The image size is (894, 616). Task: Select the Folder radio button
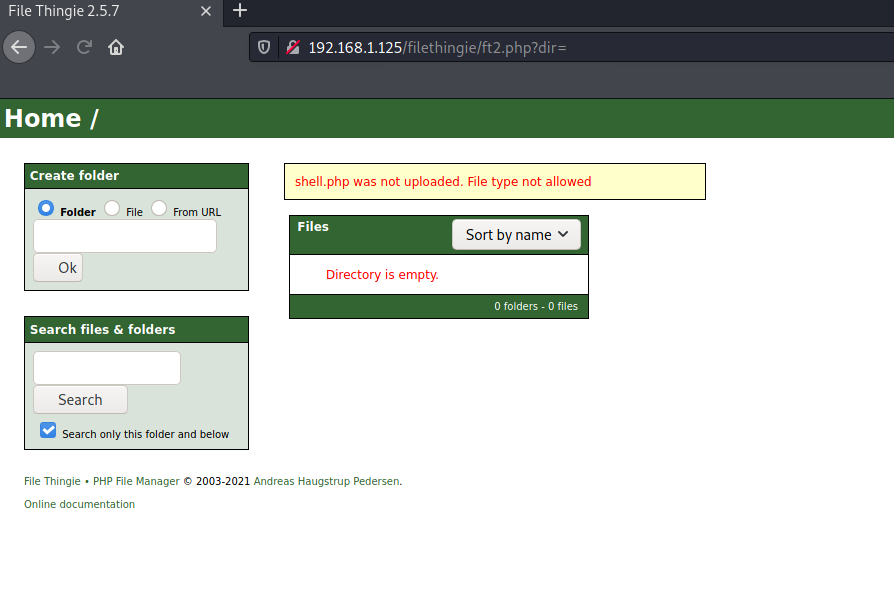pos(46,208)
